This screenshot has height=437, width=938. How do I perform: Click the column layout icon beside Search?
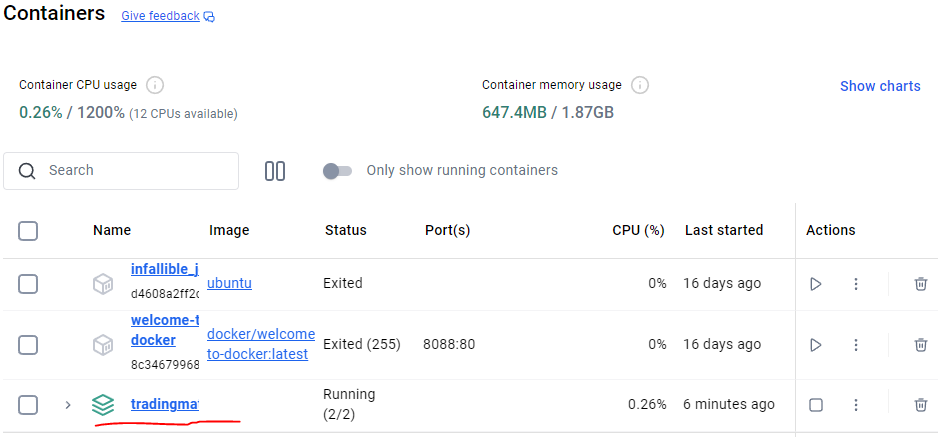[275, 171]
